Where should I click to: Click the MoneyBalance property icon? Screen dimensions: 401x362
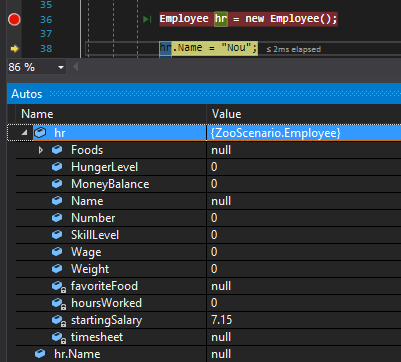pyautogui.click(x=57, y=184)
